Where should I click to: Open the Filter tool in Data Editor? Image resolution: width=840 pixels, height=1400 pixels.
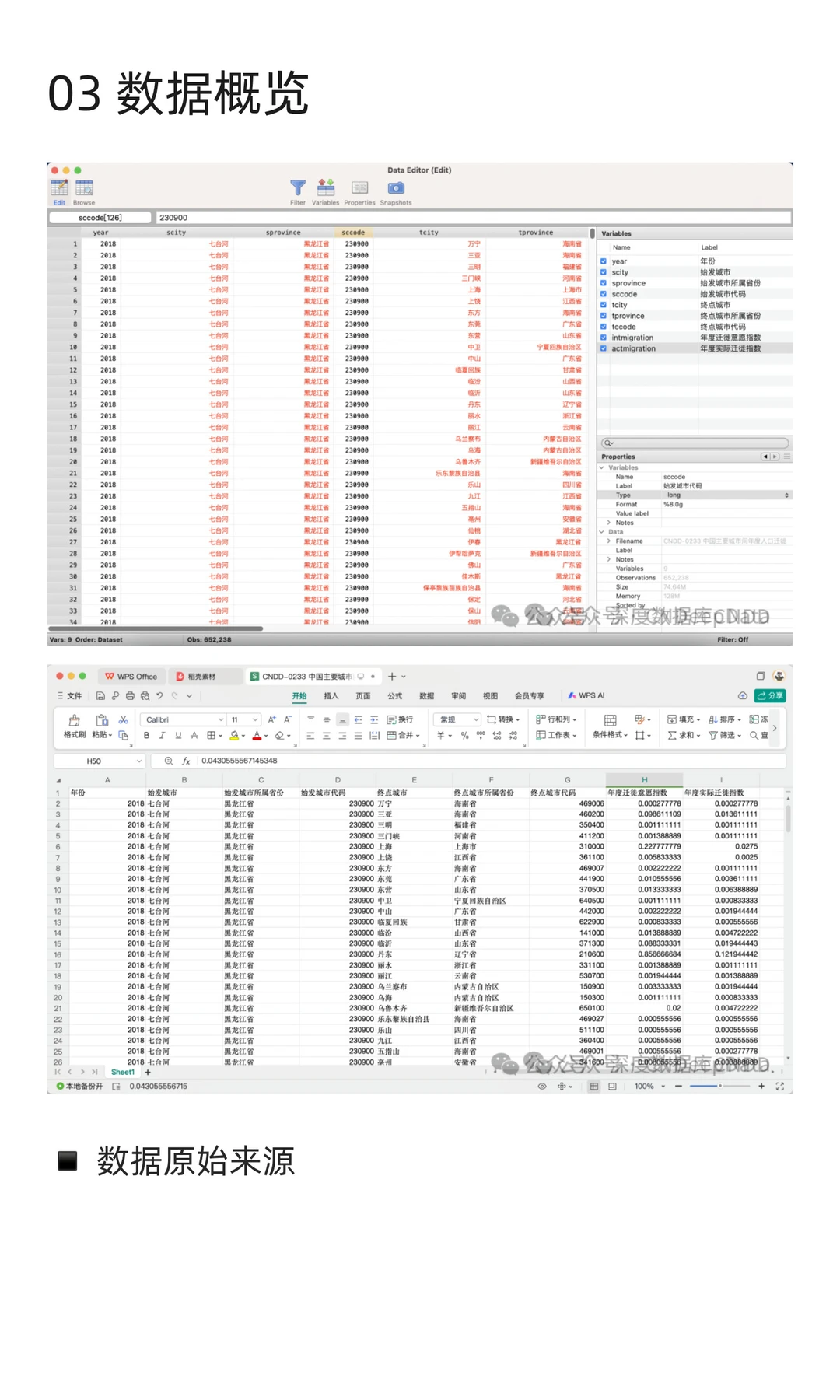tap(298, 187)
